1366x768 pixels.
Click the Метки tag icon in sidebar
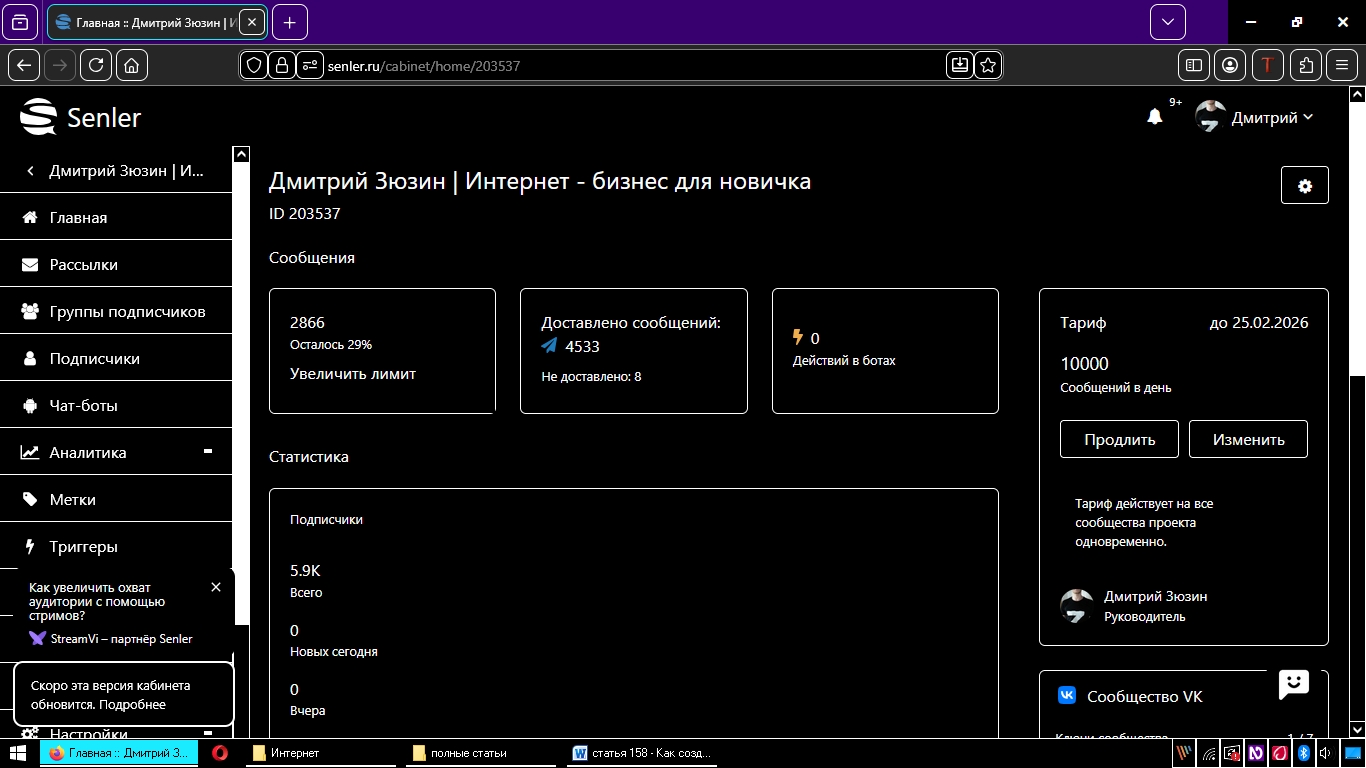[x=30, y=499]
